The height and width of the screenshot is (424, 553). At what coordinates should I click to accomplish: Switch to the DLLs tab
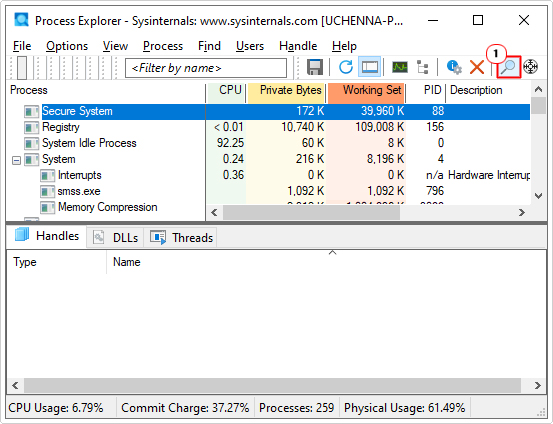click(115, 238)
